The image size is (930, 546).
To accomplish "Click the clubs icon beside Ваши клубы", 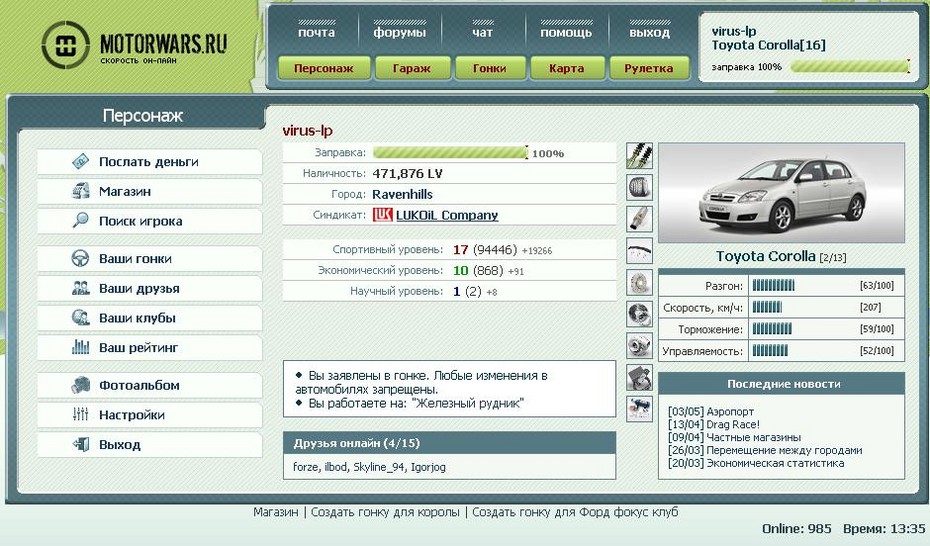I will [81, 318].
